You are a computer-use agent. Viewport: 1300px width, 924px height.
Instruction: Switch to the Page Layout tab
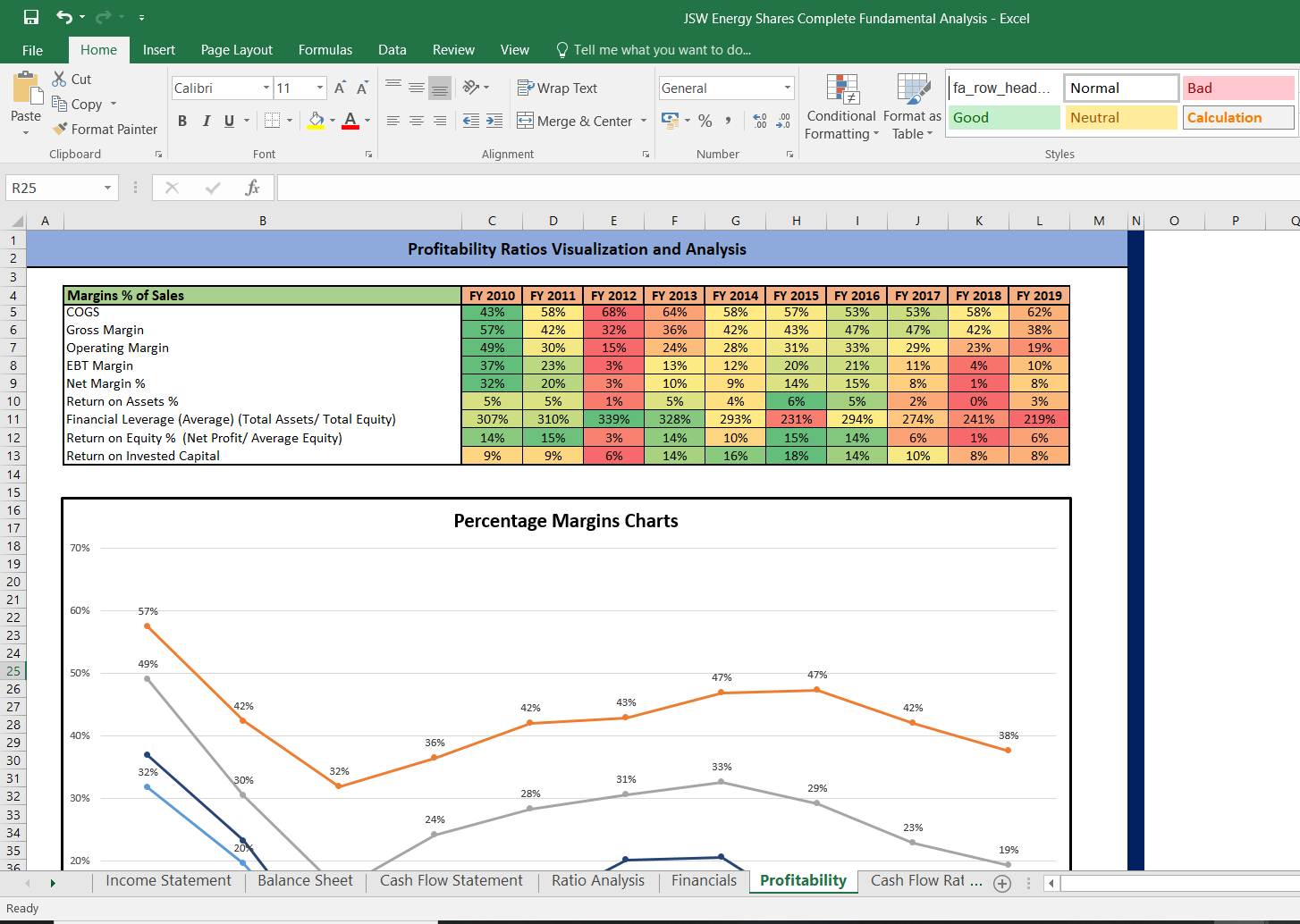coord(237,50)
